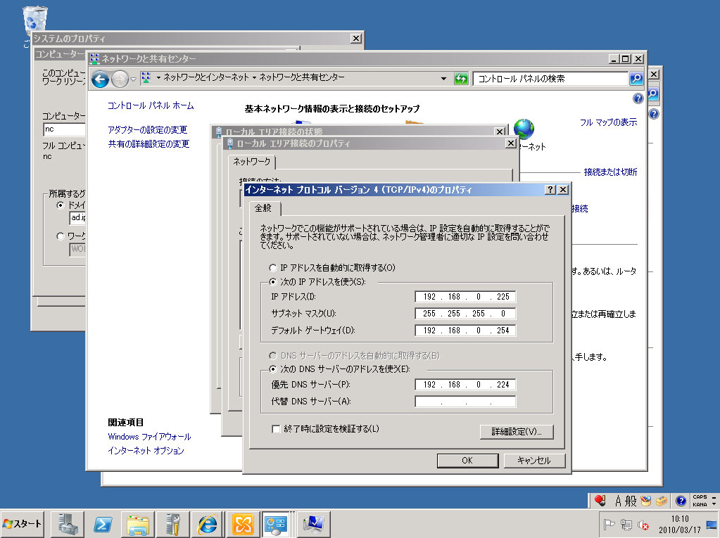The height and width of the screenshot is (538, 720).
Task: Switch to the Control Panel taskbar item
Action: 278,524
